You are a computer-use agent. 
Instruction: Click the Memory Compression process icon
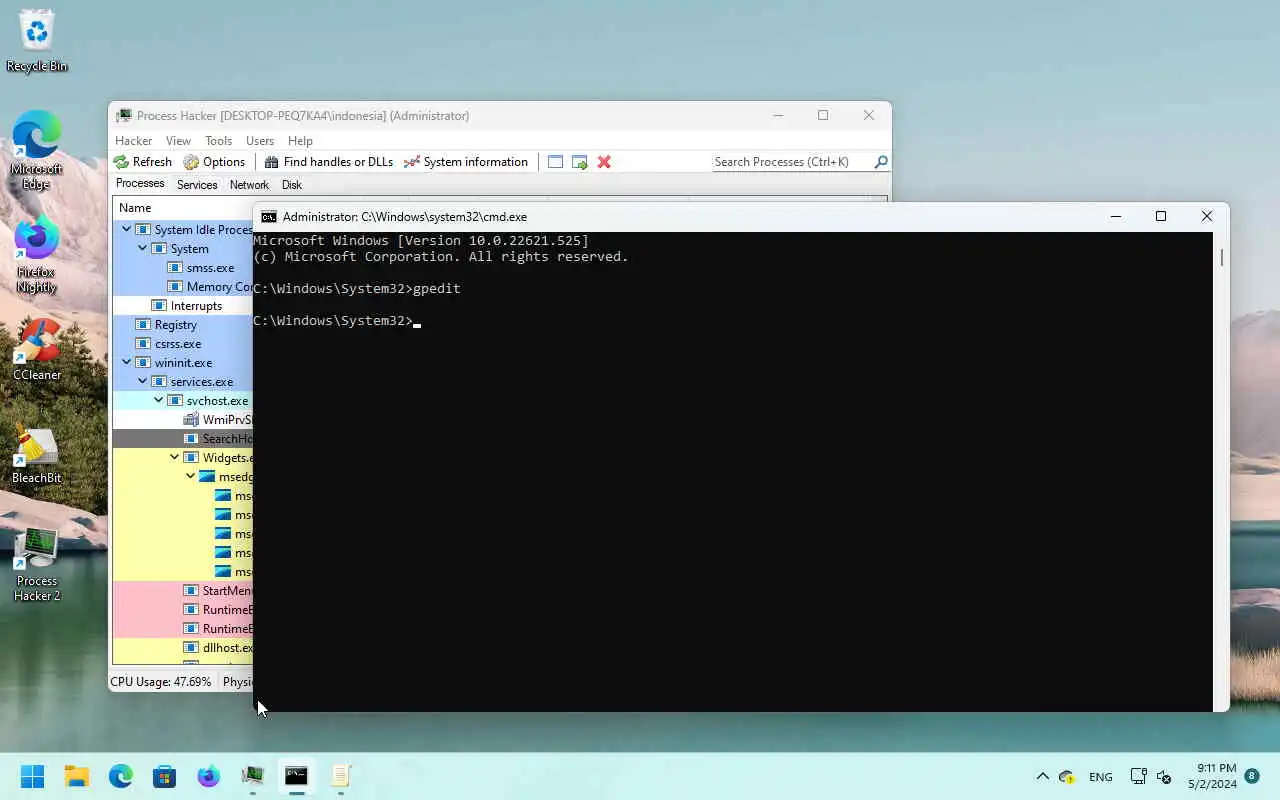click(x=175, y=287)
